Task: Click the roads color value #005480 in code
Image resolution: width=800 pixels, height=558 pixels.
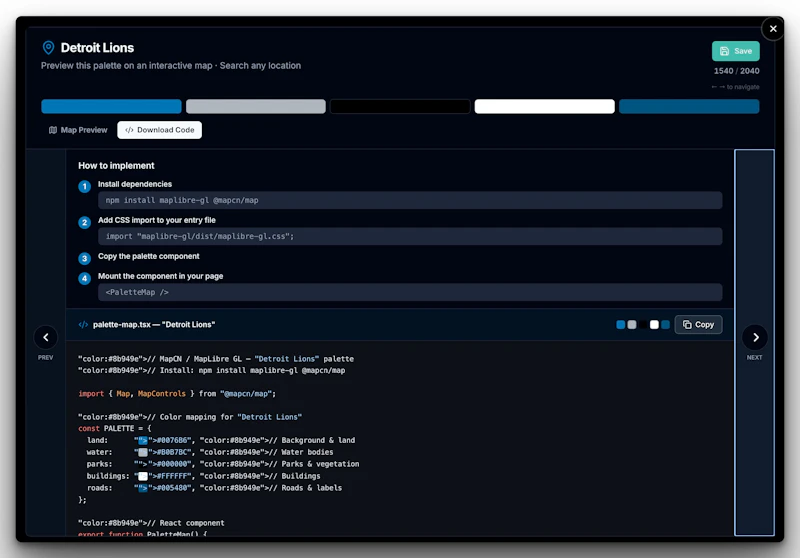Action: click(172, 488)
